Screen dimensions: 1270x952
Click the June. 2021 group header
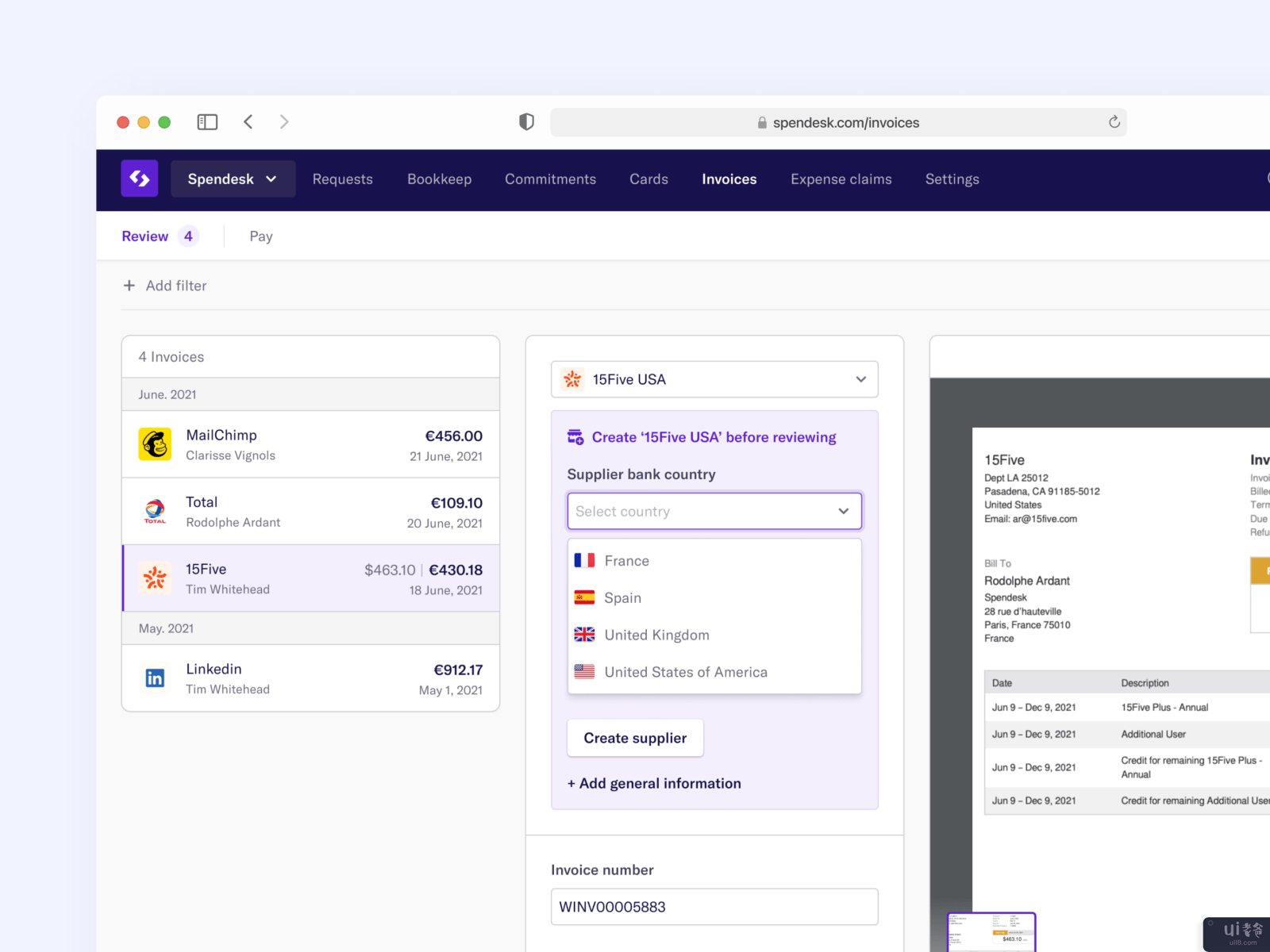click(x=310, y=394)
